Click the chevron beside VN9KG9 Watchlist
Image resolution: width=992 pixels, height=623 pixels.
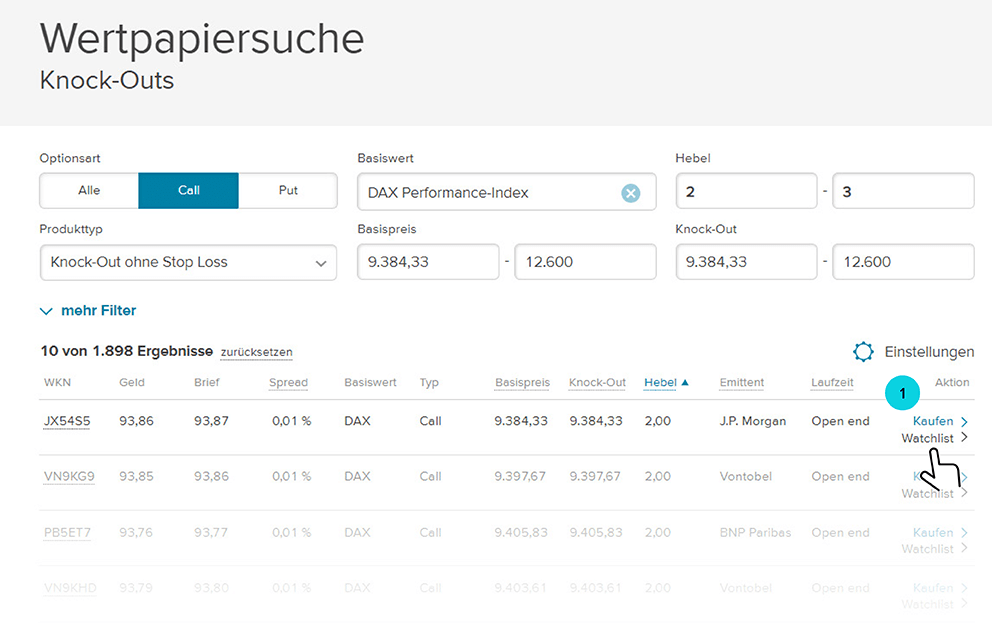964,493
